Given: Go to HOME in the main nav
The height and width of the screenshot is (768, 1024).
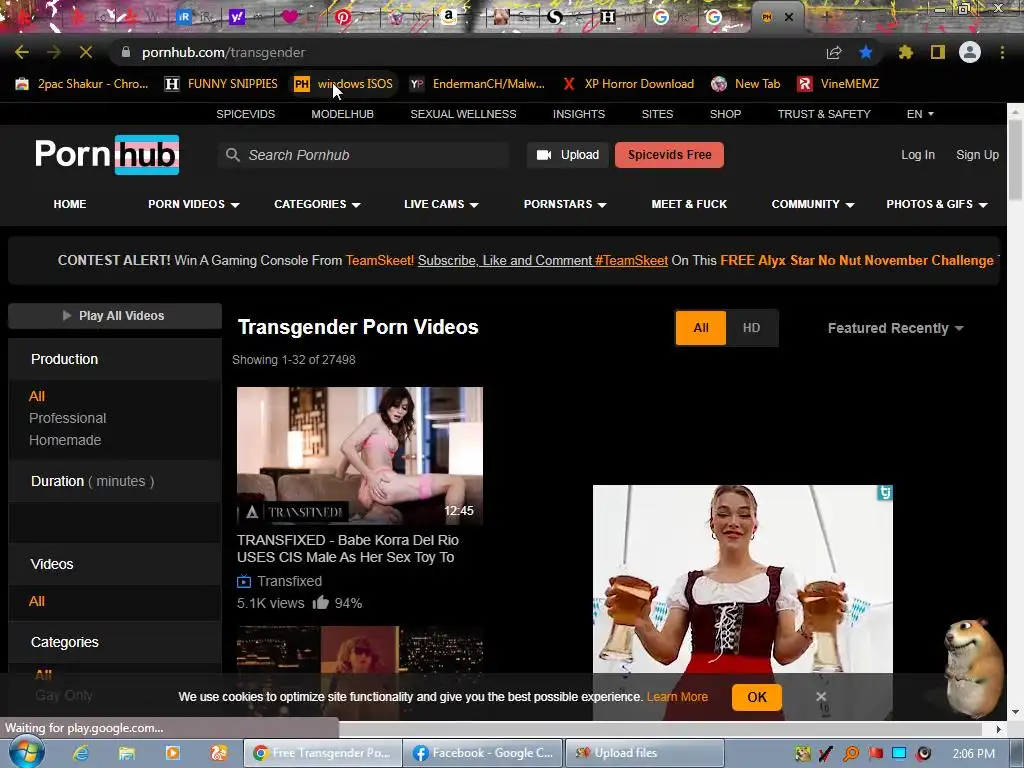Looking at the screenshot, I should click(x=70, y=204).
